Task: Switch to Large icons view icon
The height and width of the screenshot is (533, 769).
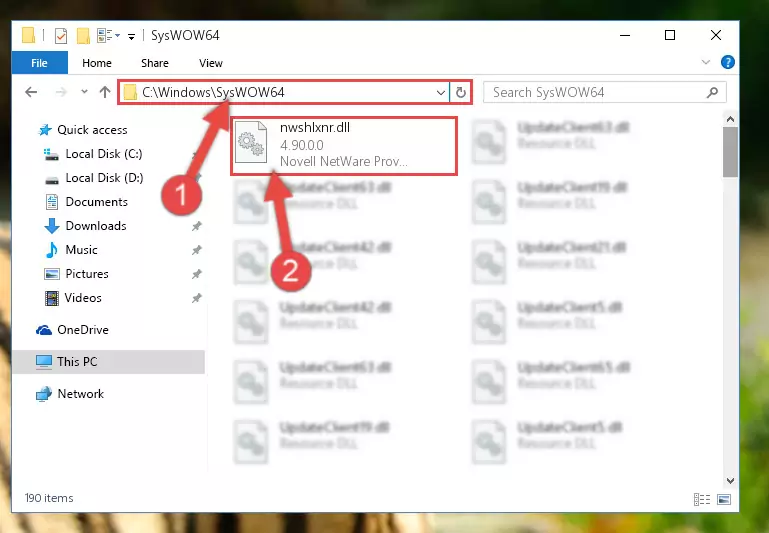Action: pyautogui.click(x=724, y=500)
